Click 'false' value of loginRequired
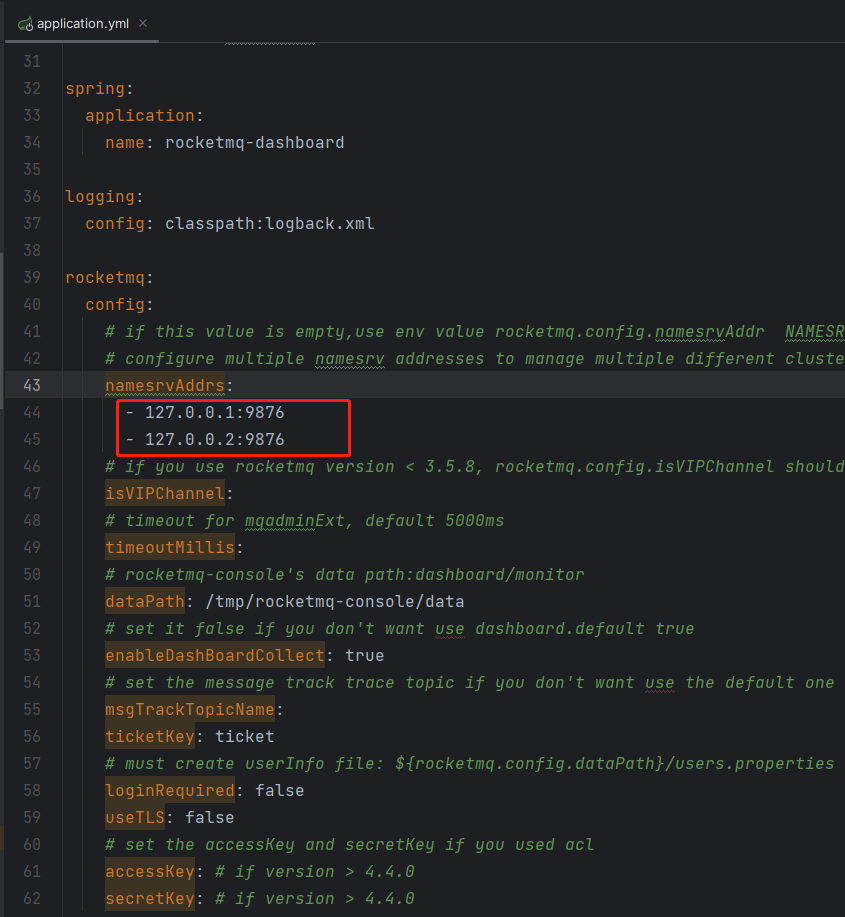This screenshot has height=917, width=845. coord(280,791)
